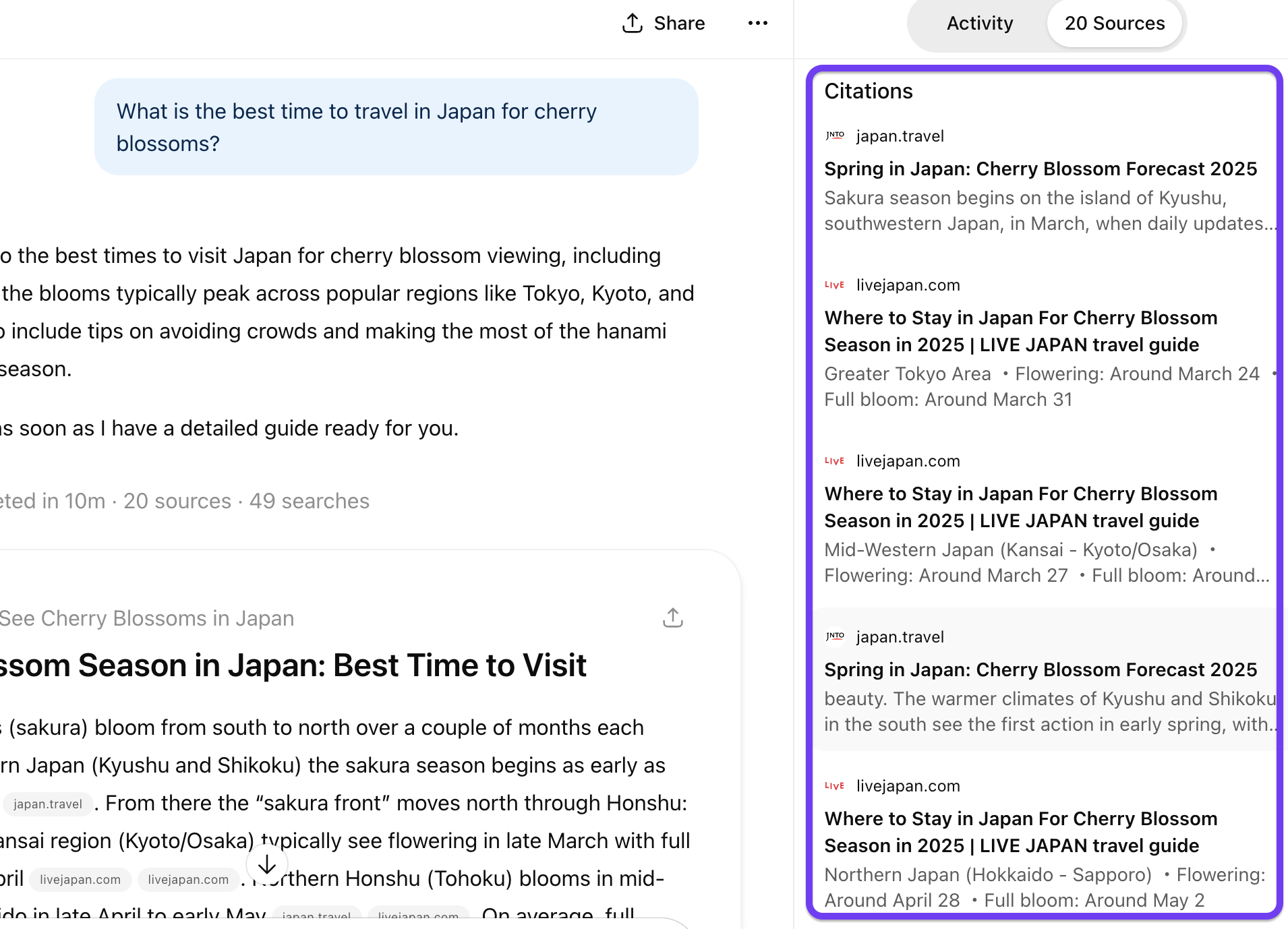
Task: Open the Kansai Kyoto/Osaka citation
Action: [1020, 507]
